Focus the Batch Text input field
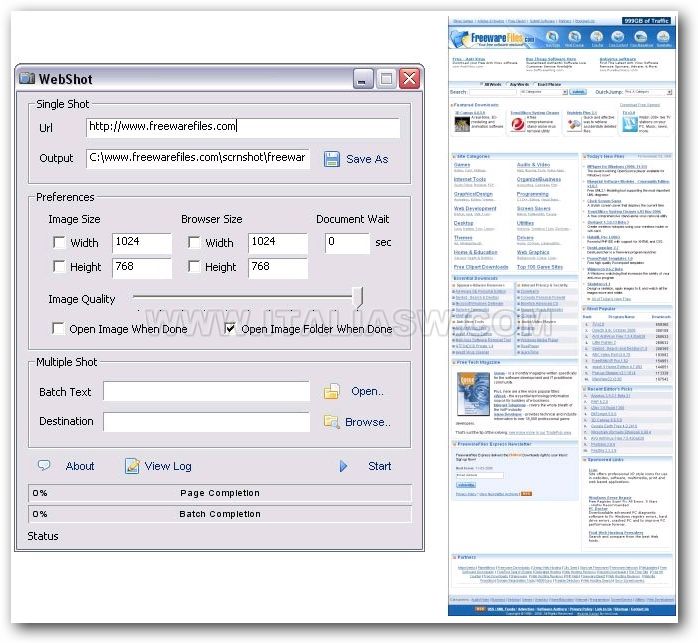Viewport: 698px width, 643px height. point(207,391)
